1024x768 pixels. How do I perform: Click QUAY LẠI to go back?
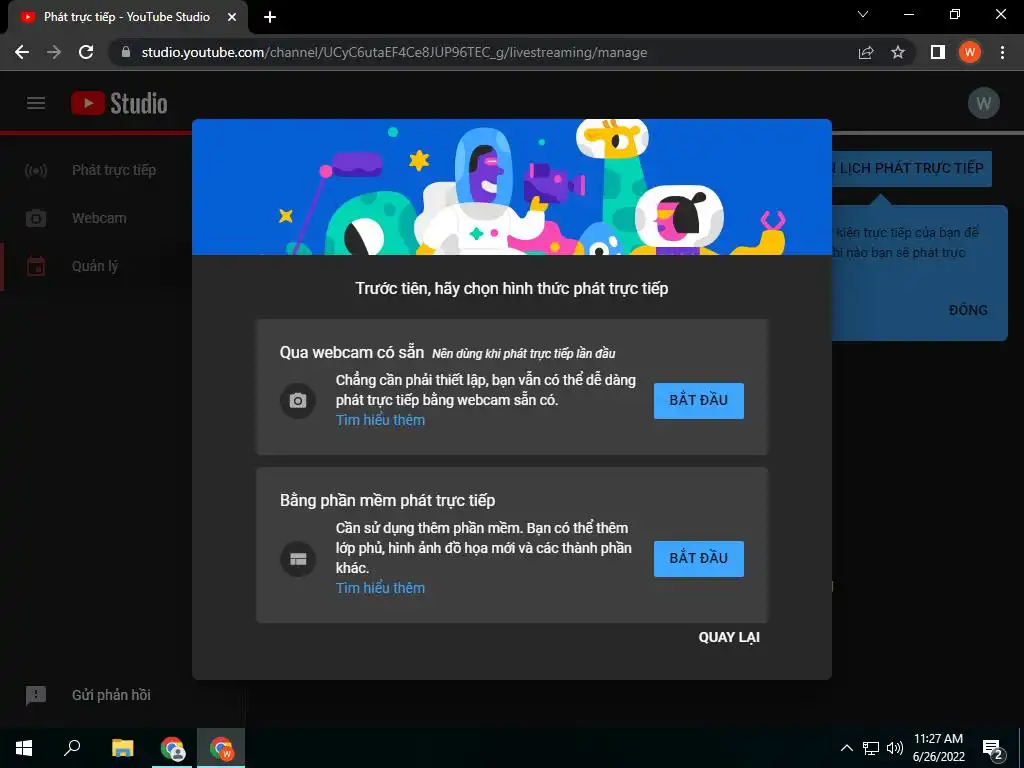(729, 637)
